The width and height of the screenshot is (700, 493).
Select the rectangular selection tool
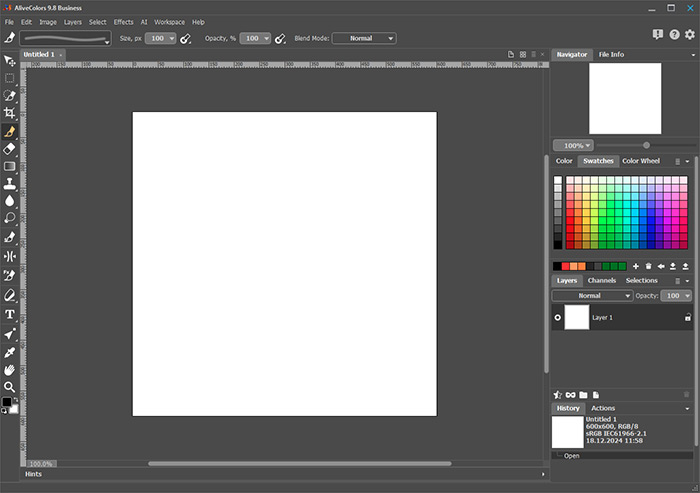[x=9, y=78]
